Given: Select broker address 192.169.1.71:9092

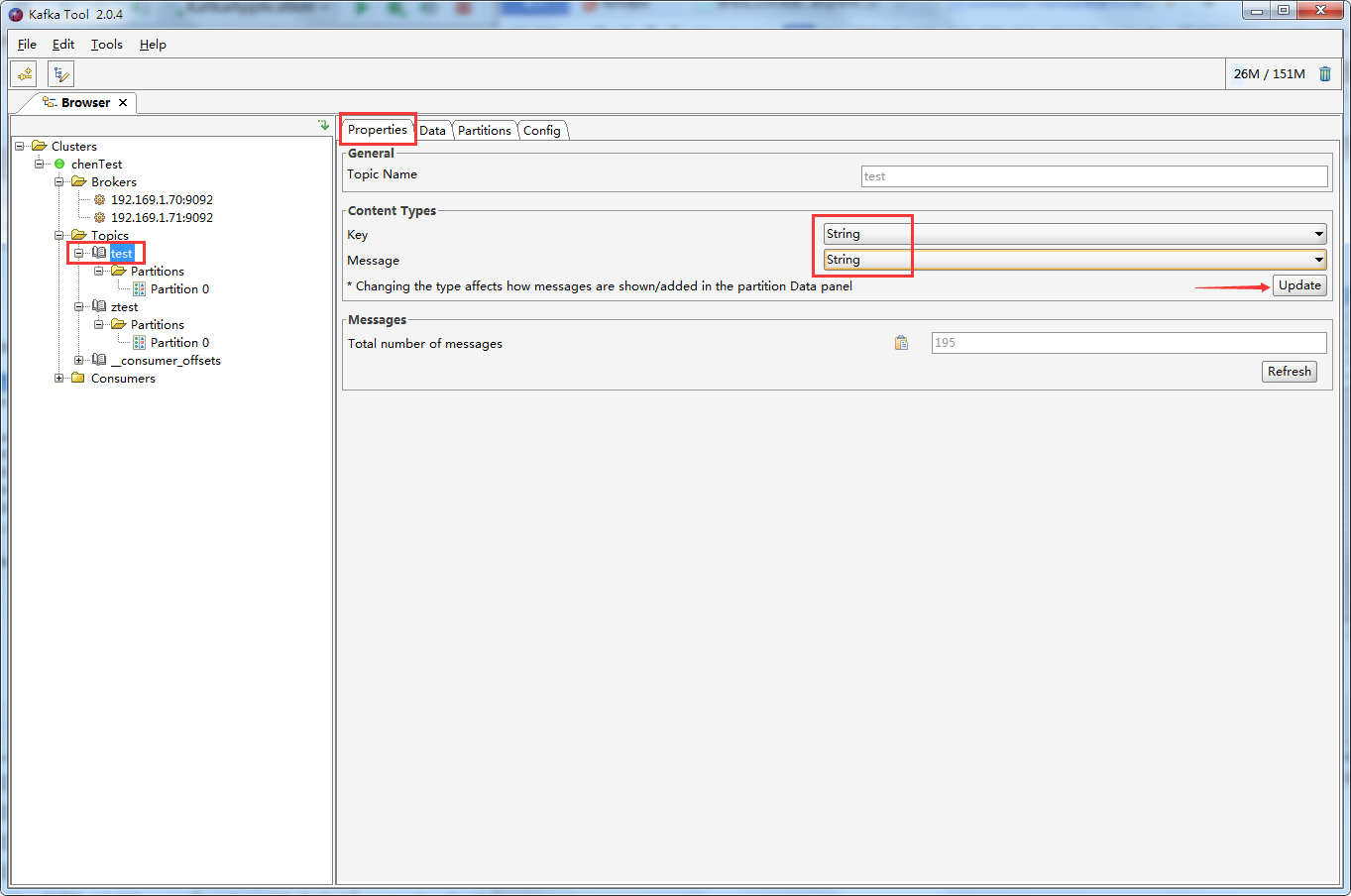Looking at the screenshot, I should [x=162, y=218].
